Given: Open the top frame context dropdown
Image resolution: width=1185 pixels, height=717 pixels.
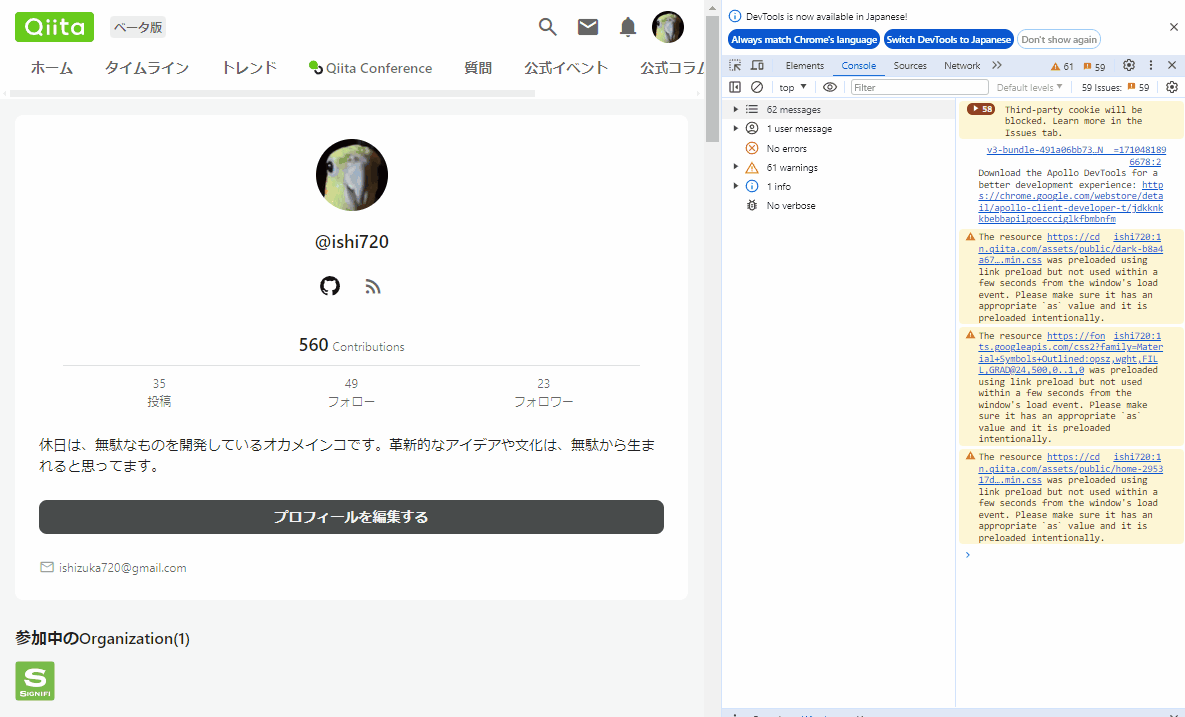Looking at the screenshot, I should pos(793,87).
